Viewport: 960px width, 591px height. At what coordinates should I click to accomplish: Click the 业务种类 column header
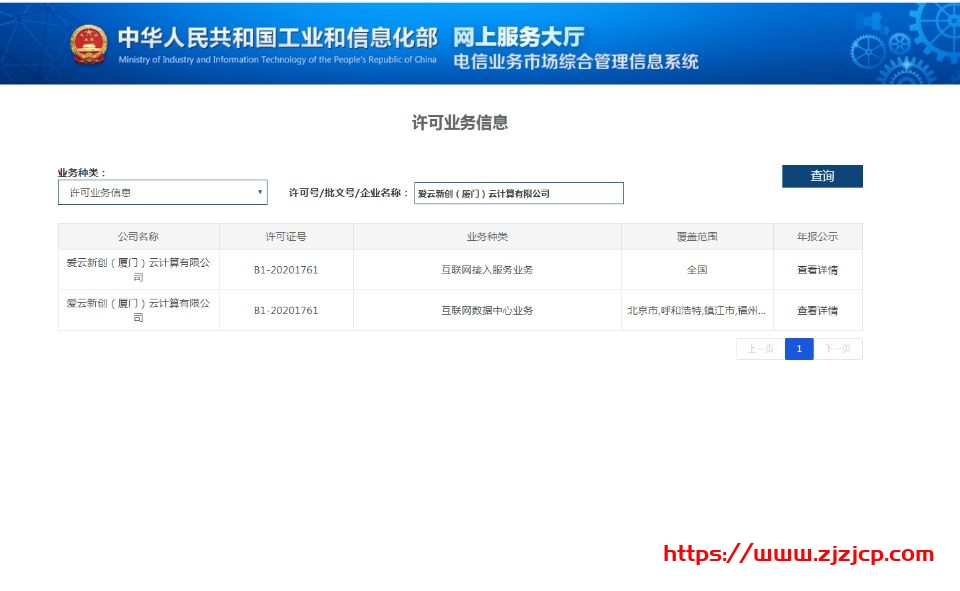487,236
